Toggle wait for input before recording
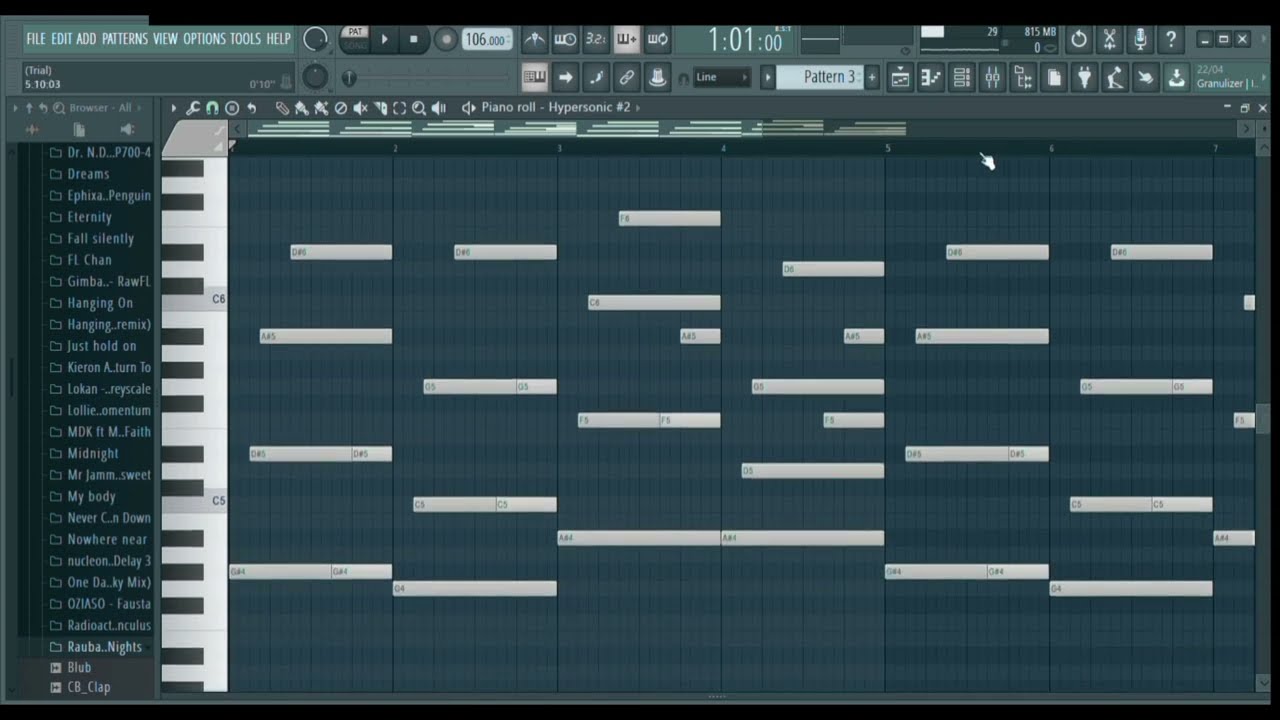 (x=565, y=39)
